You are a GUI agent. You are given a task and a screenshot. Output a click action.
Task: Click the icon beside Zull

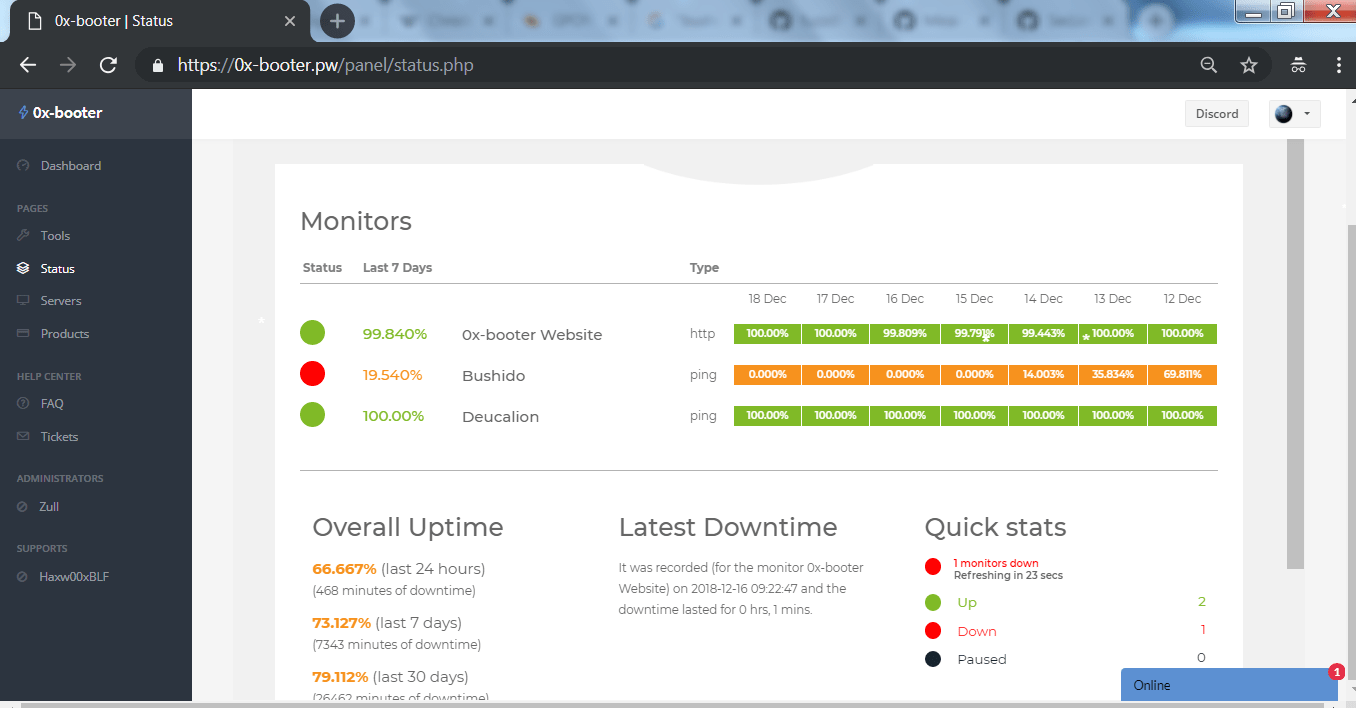coord(23,507)
